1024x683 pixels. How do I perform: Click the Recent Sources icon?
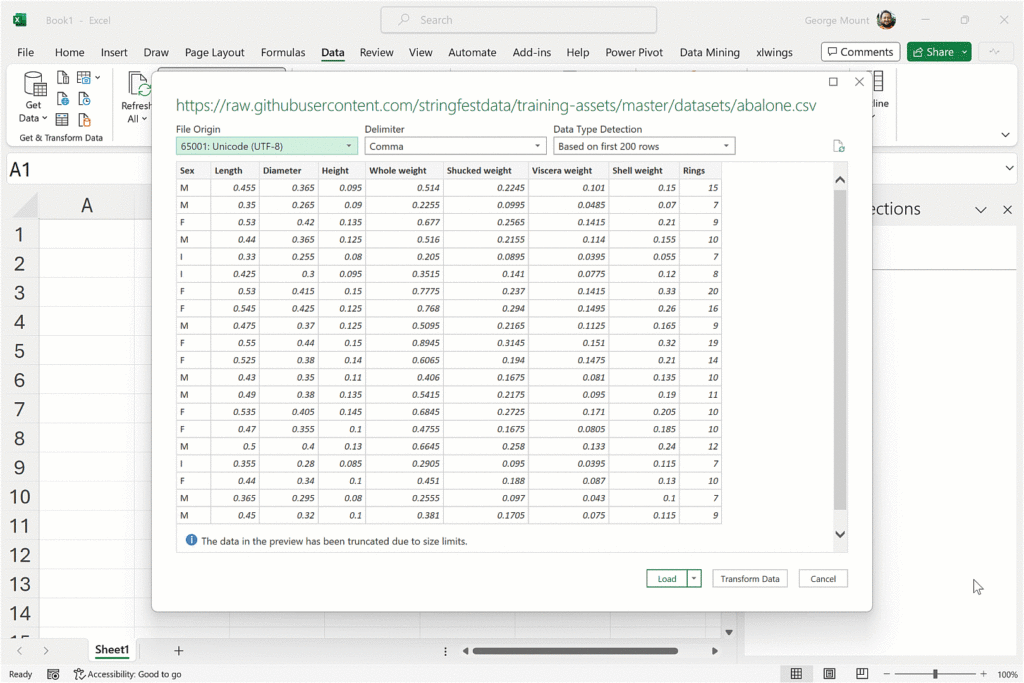(x=84, y=99)
